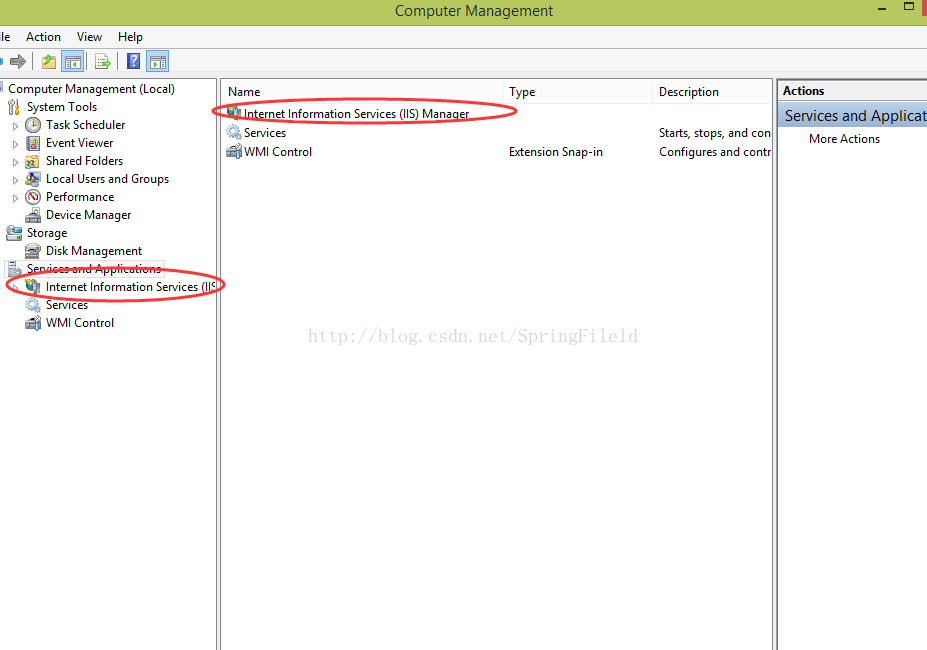The image size is (927, 650).
Task: Select Performance in the tree
Action: coord(80,197)
